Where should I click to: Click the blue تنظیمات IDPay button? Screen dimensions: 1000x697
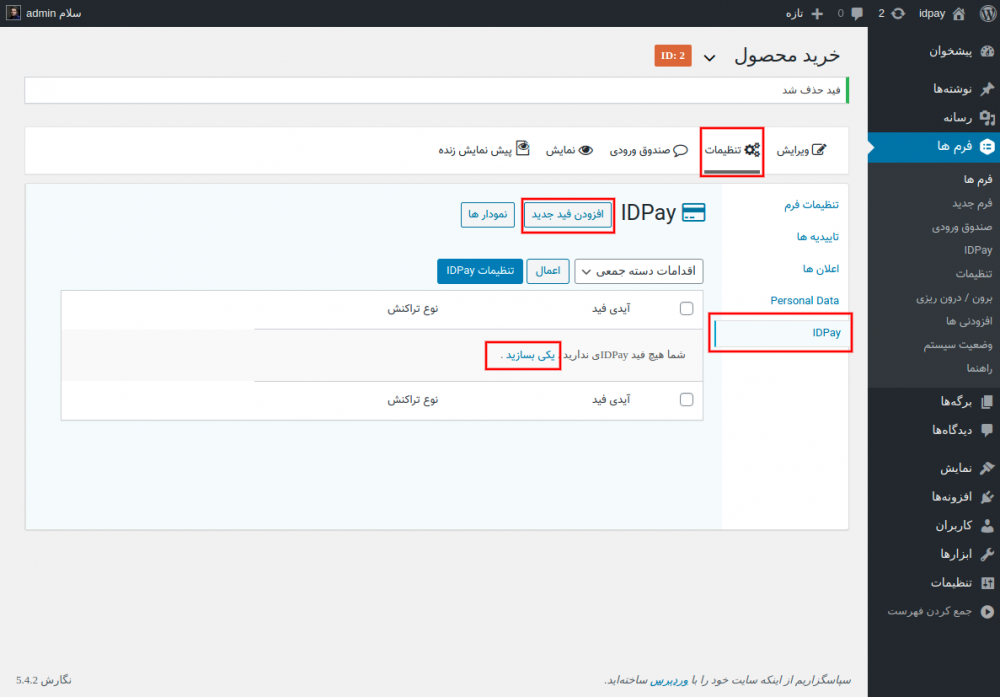[x=480, y=271]
